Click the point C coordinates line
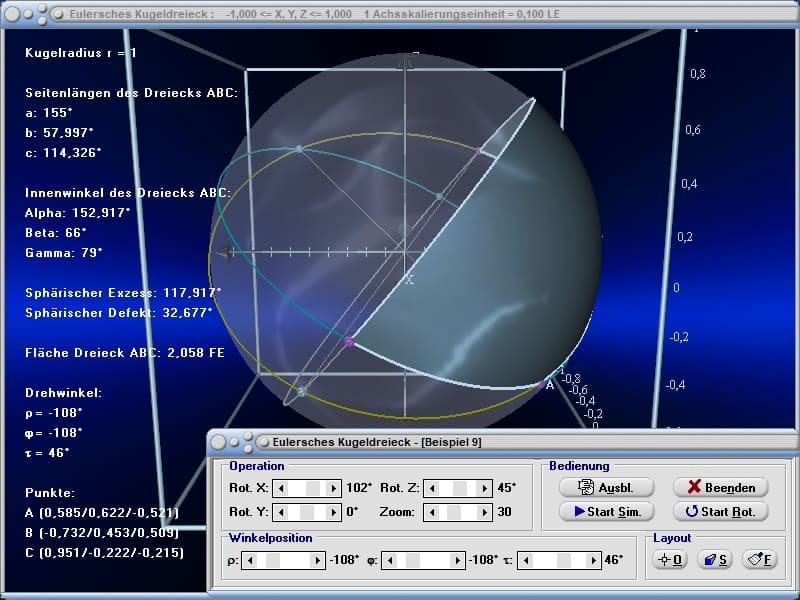 click(104, 553)
